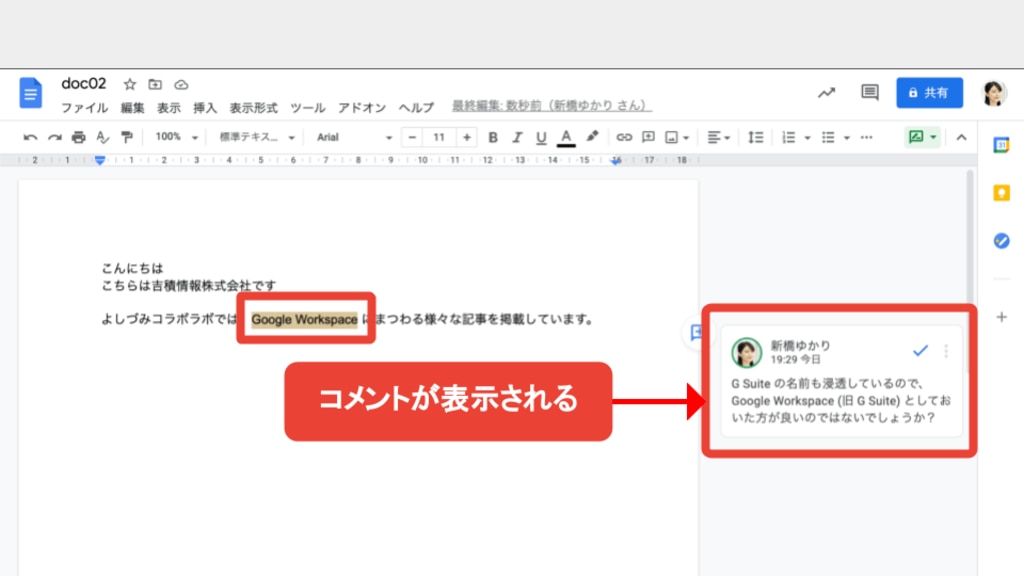Toggle bold formatting
The image size is (1024, 576).
(x=493, y=137)
